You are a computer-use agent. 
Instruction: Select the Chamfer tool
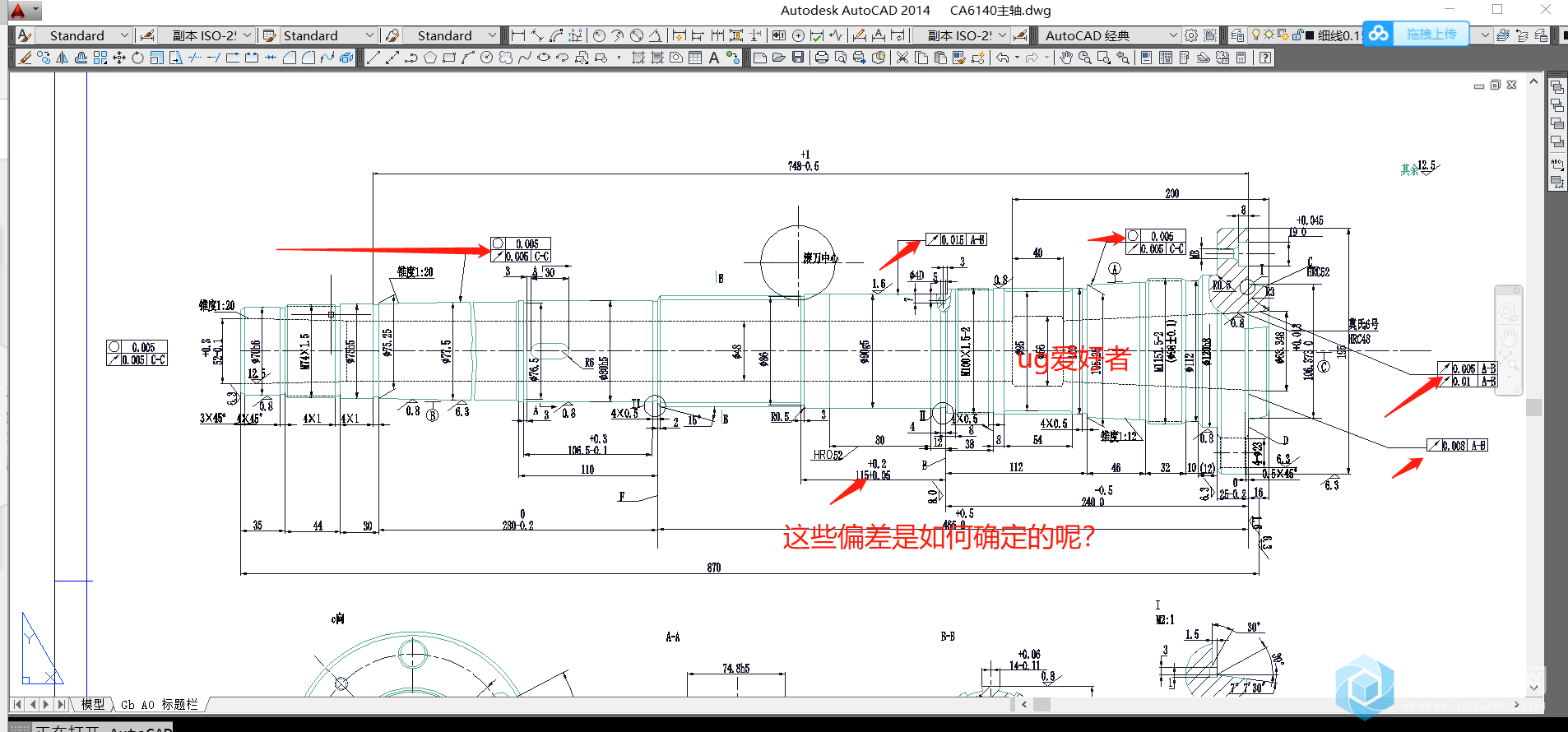pyautogui.click(x=290, y=58)
